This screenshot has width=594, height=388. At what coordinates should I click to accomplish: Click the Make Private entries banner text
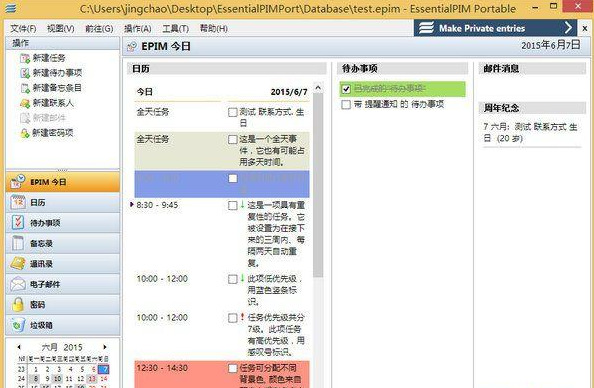pos(482,28)
